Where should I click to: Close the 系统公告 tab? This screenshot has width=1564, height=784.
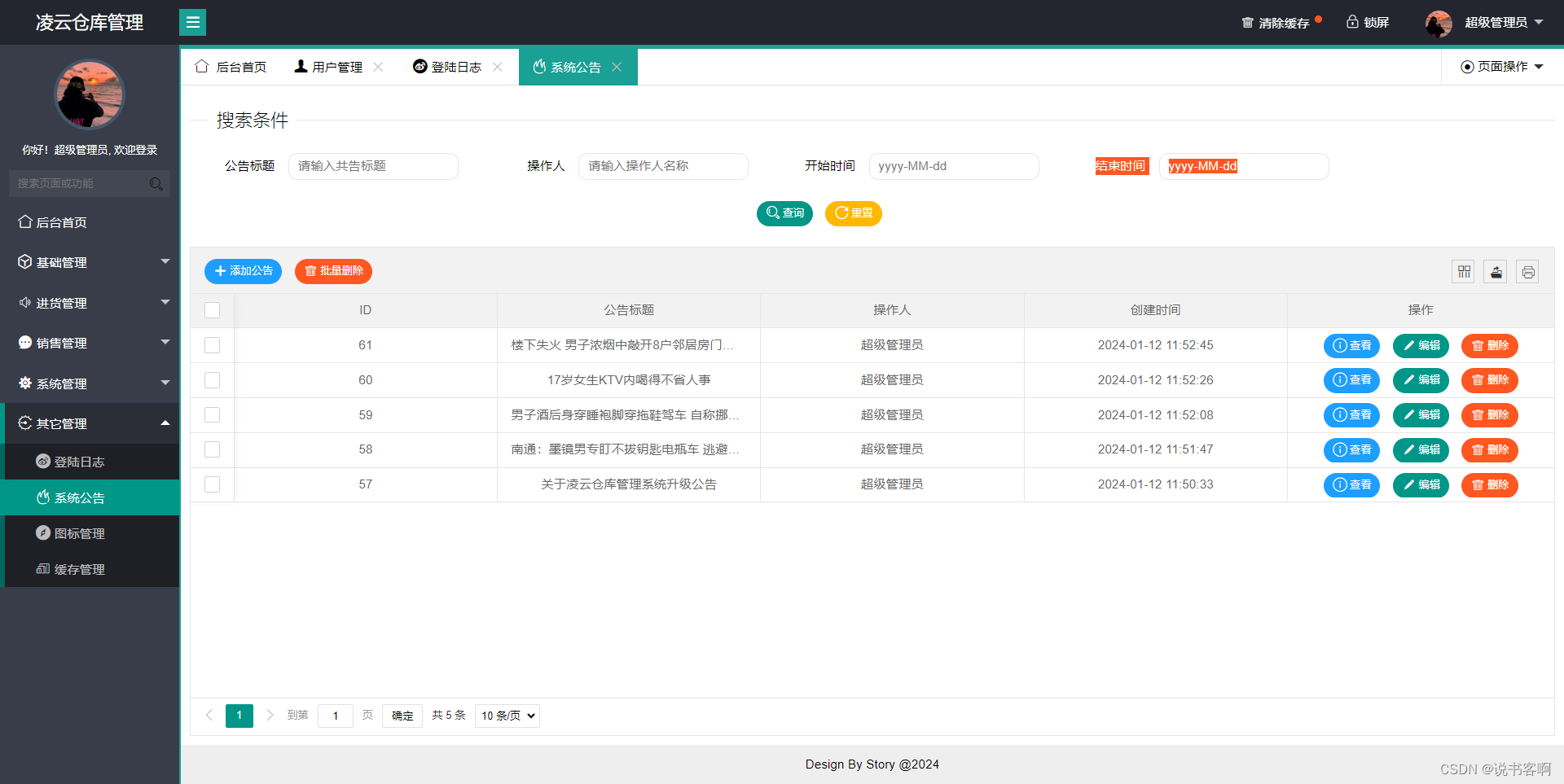point(617,67)
